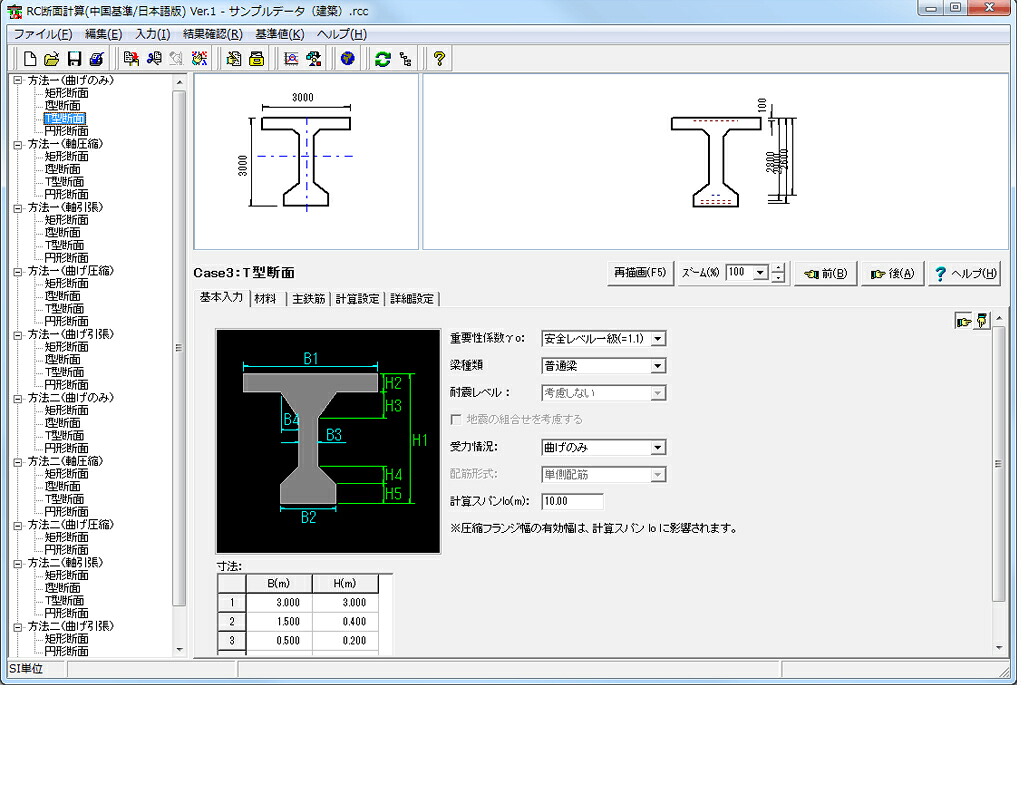
Task: Click the globe icon in the toolbar
Action: 347,59
